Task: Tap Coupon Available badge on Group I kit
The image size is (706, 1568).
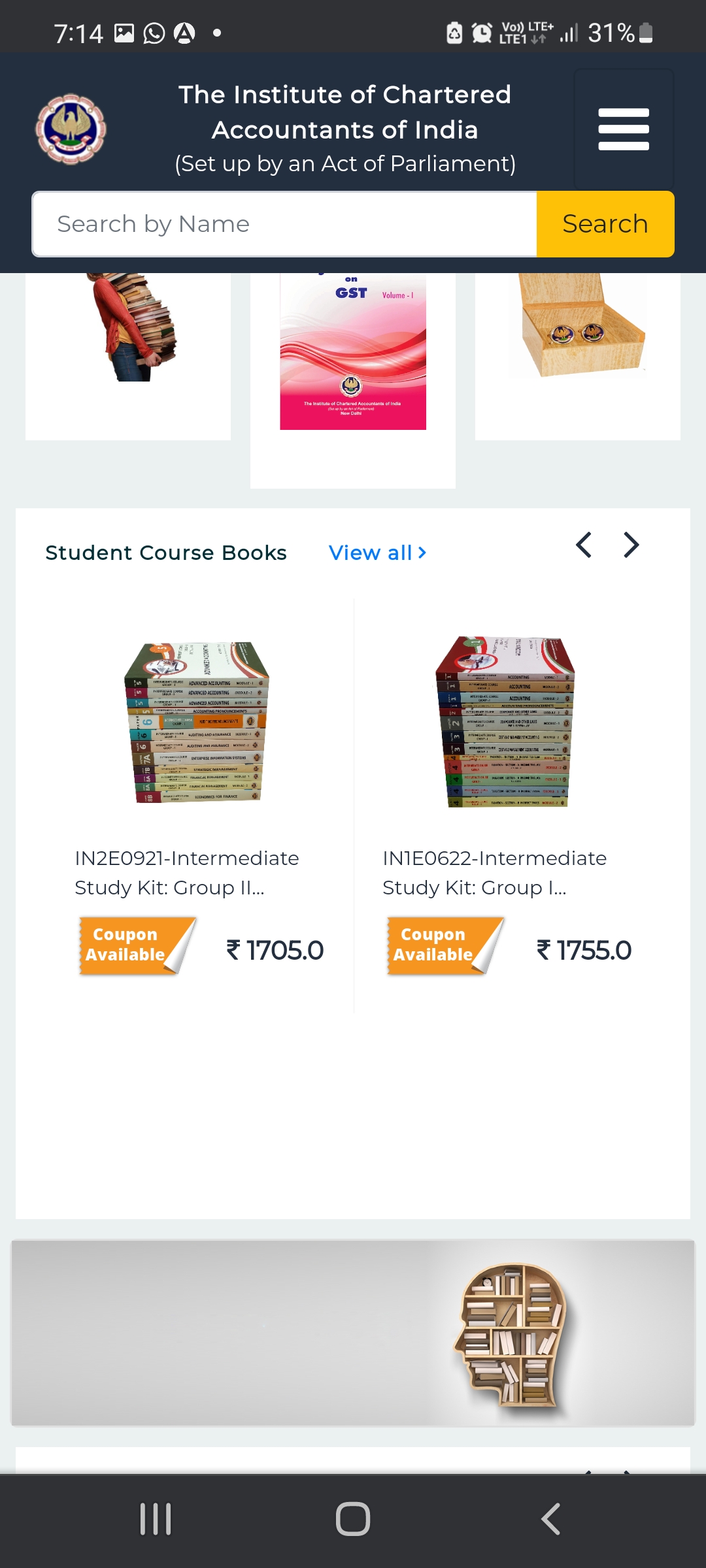Action: pos(445,945)
